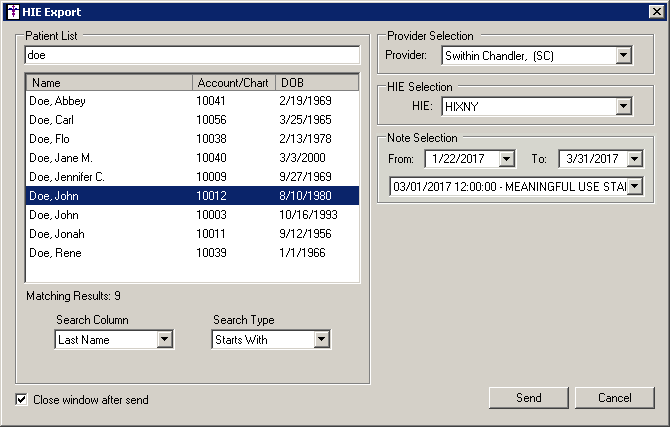Close the HIE Export window
Image resolution: width=670 pixels, height=427 pixels.
(655, 12)
